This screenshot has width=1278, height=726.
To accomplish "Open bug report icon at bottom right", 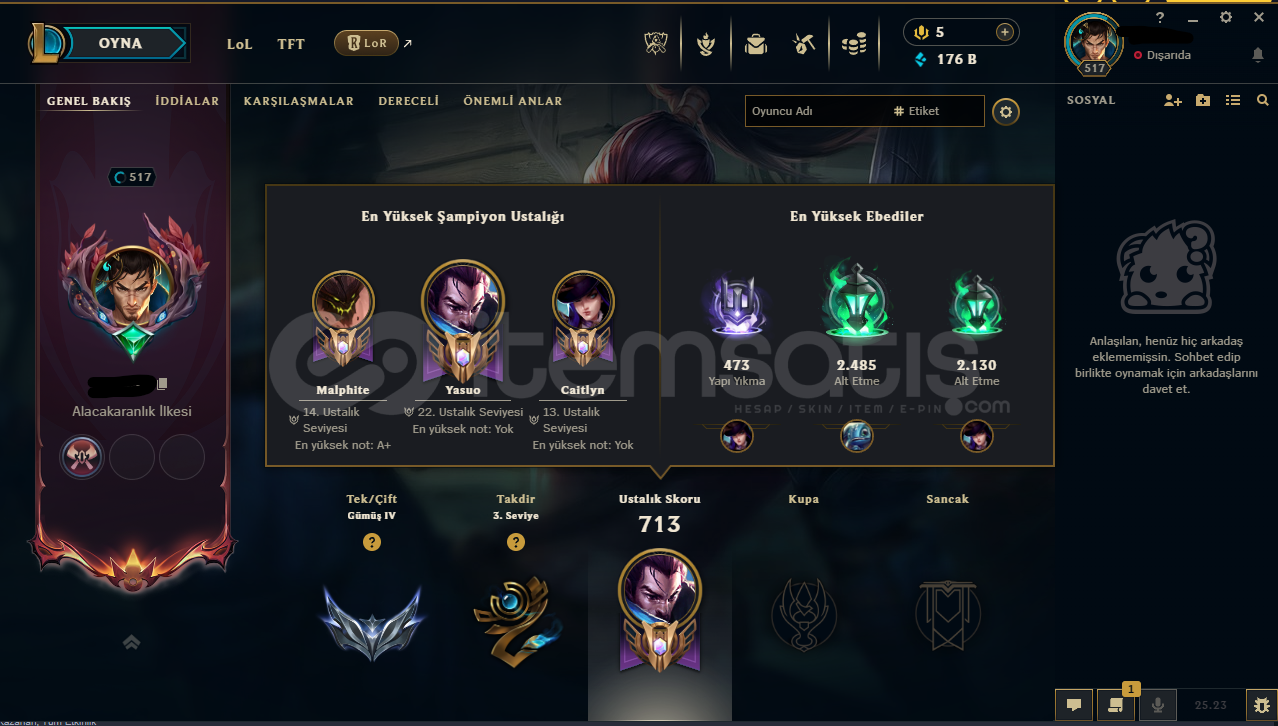I will pyautogui.click(x=1261, y=704).
